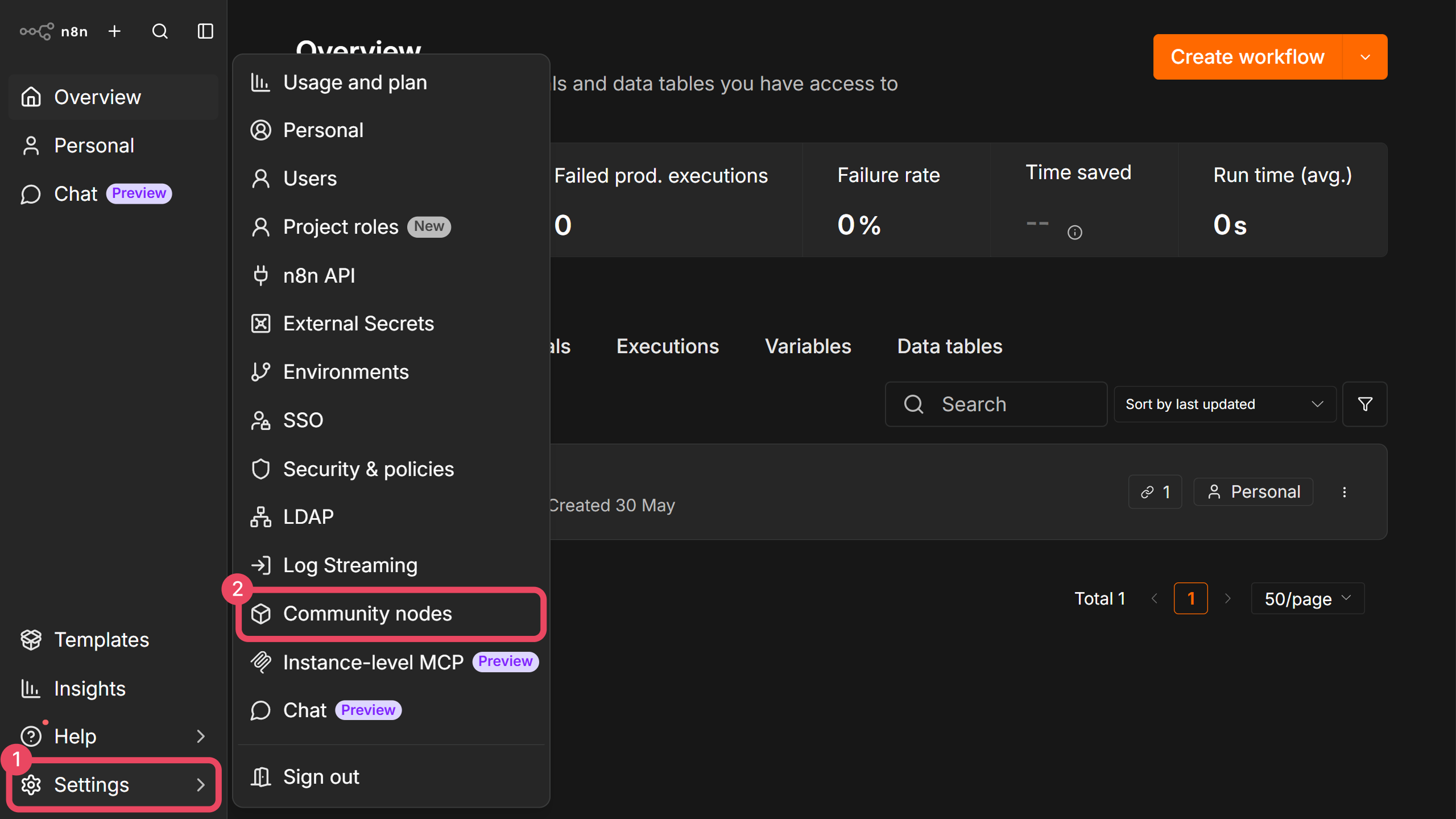
Task: Click the Settings gear icon
Action: coord(31,785)
